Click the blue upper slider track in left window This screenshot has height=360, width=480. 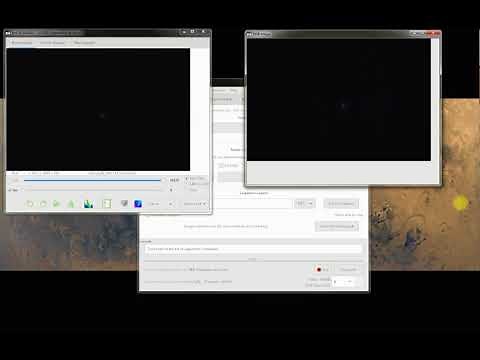92,180
